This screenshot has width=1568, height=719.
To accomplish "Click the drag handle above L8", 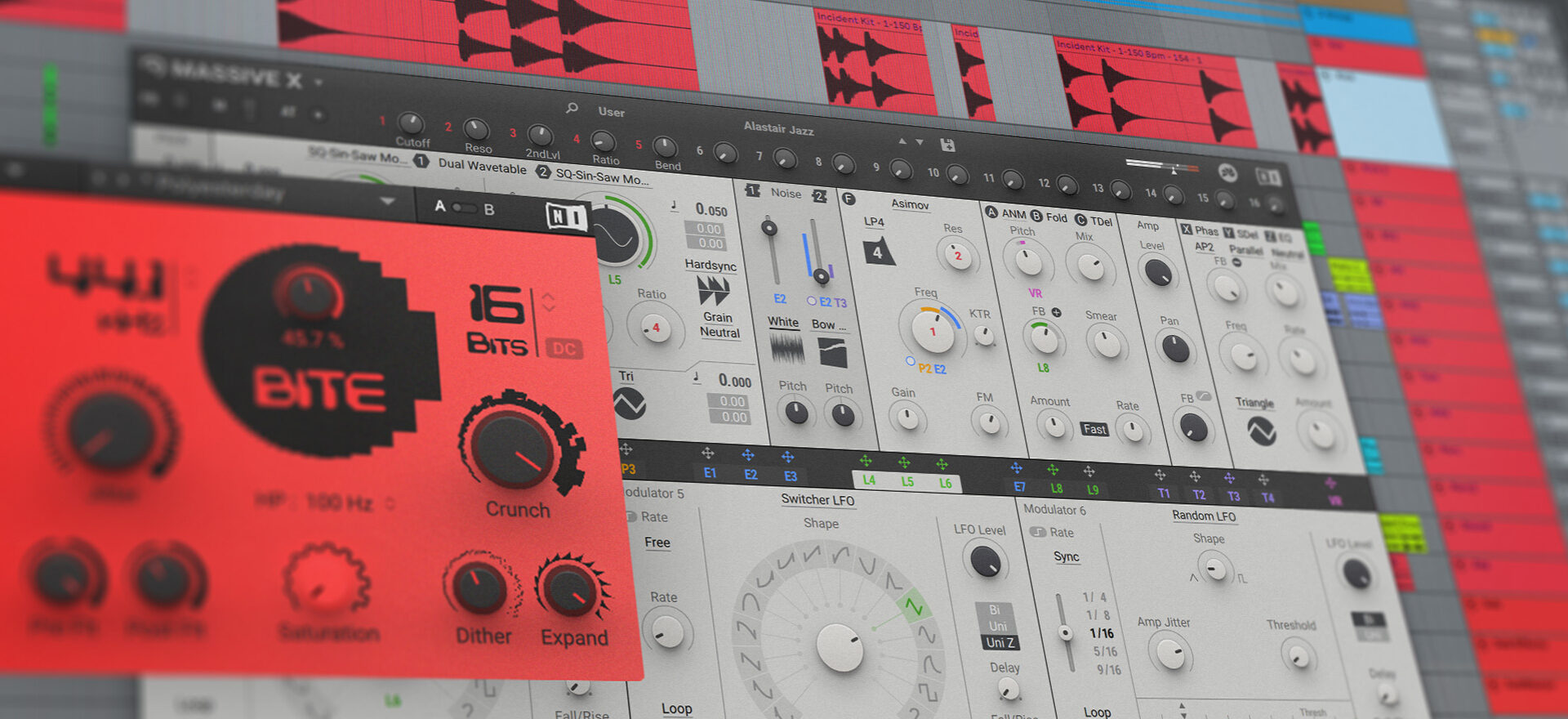I will pyautogui.click(x=1053, y=470).
